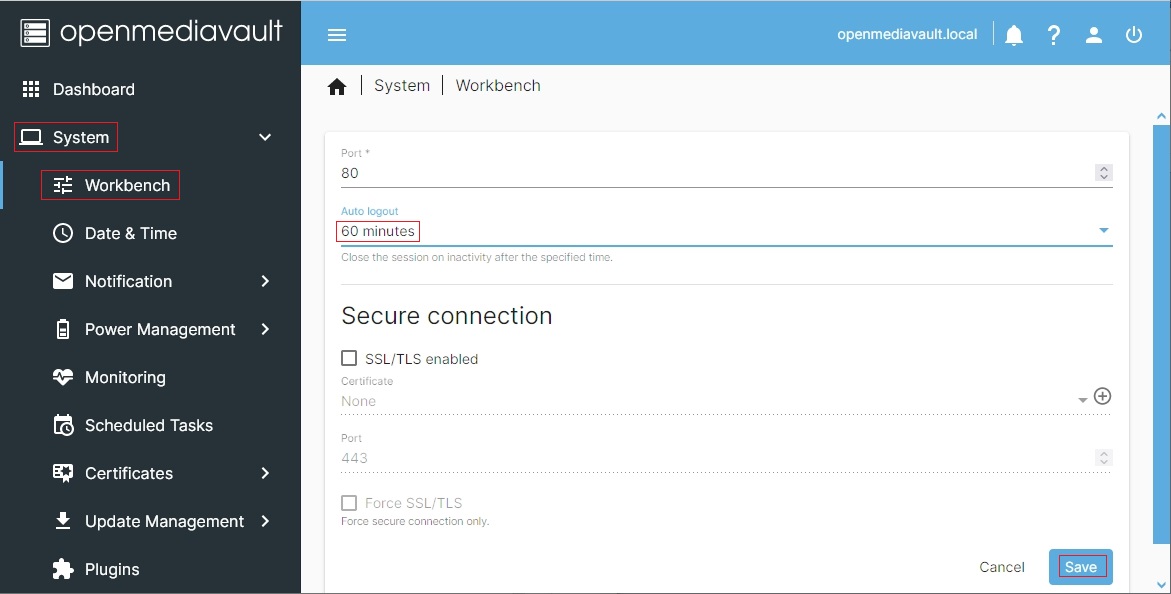
Task: Open the Auto logout dropdown
Action: 720,231
